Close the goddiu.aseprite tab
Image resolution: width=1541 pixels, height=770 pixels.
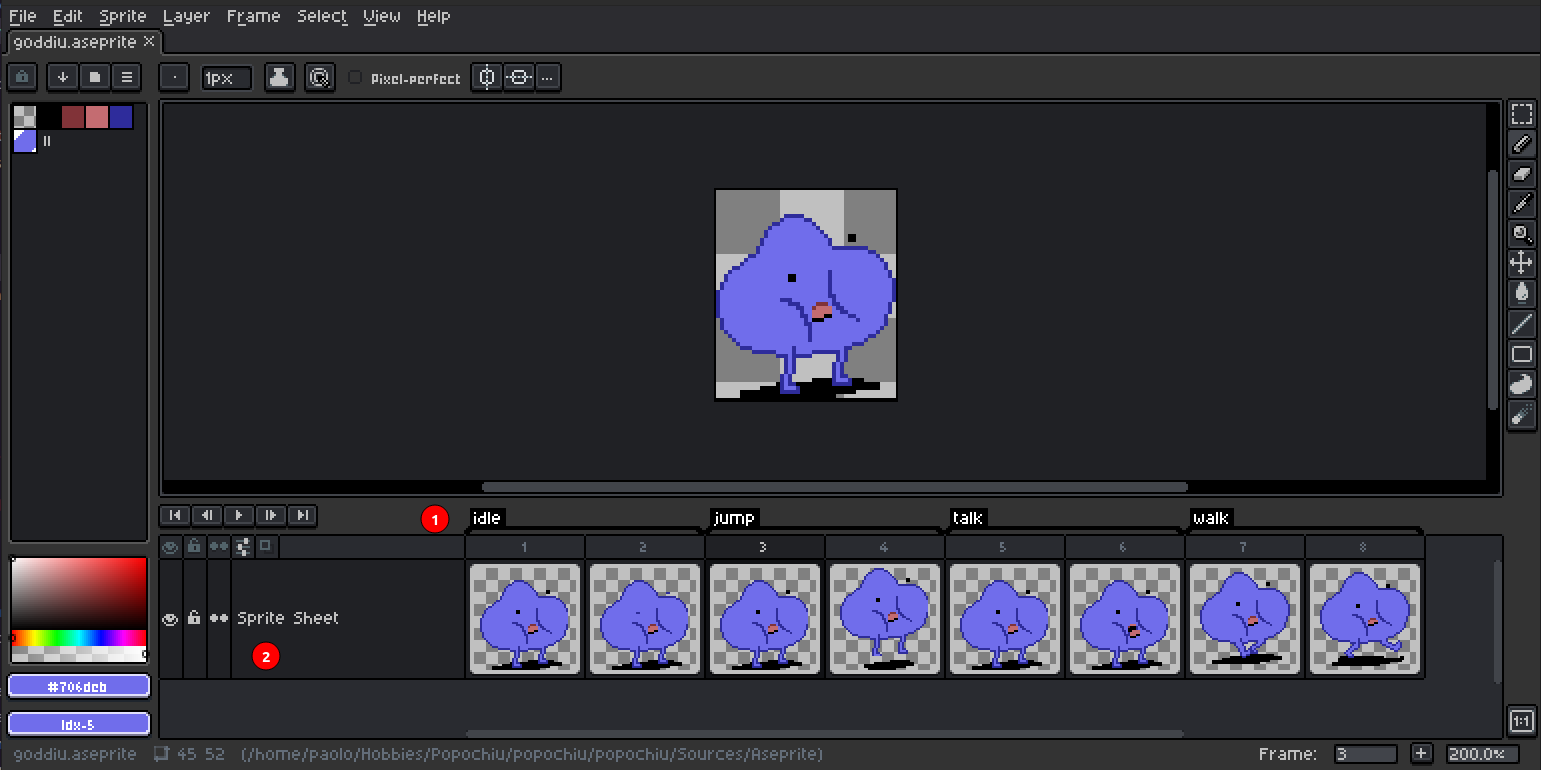coord(149,41)
